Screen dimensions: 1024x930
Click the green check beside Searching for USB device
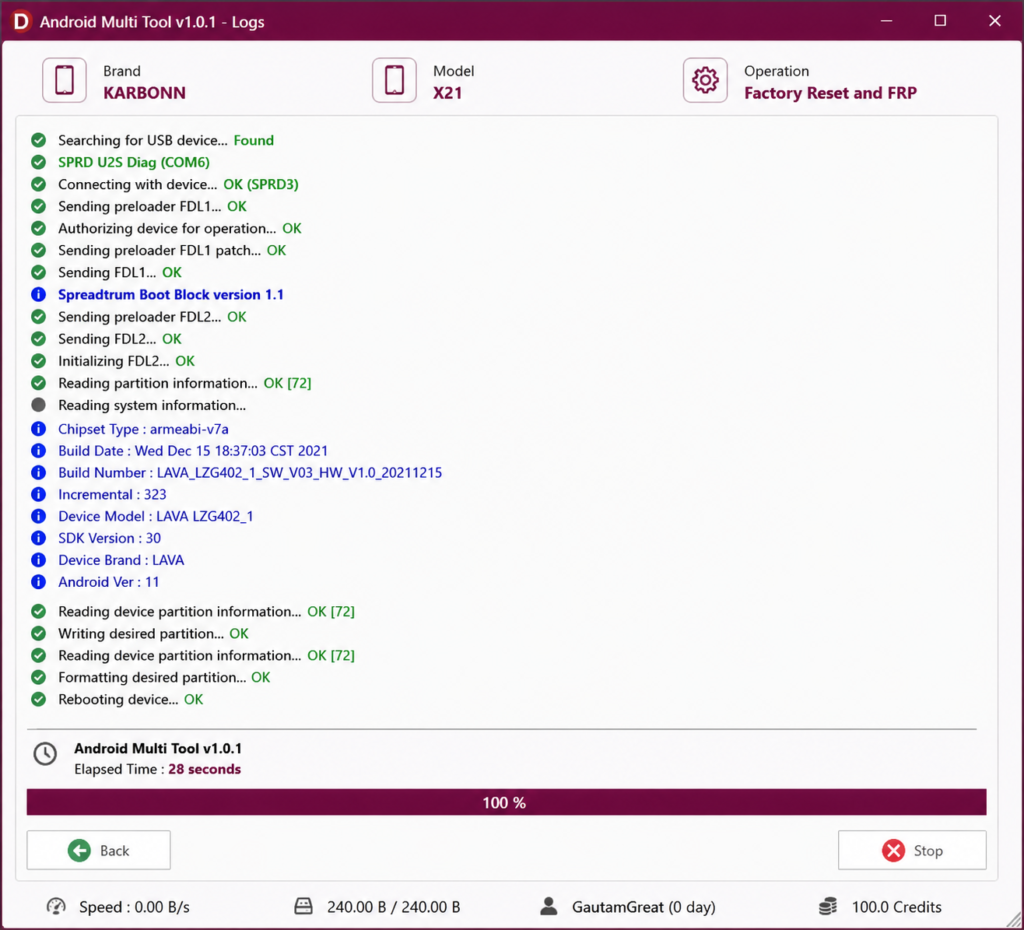[x=39, y=140]
